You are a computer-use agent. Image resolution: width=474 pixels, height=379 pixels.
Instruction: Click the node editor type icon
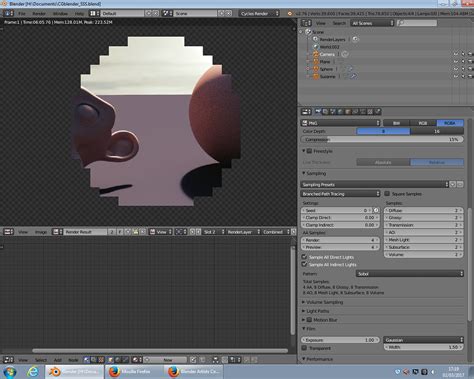pos(8,360)
